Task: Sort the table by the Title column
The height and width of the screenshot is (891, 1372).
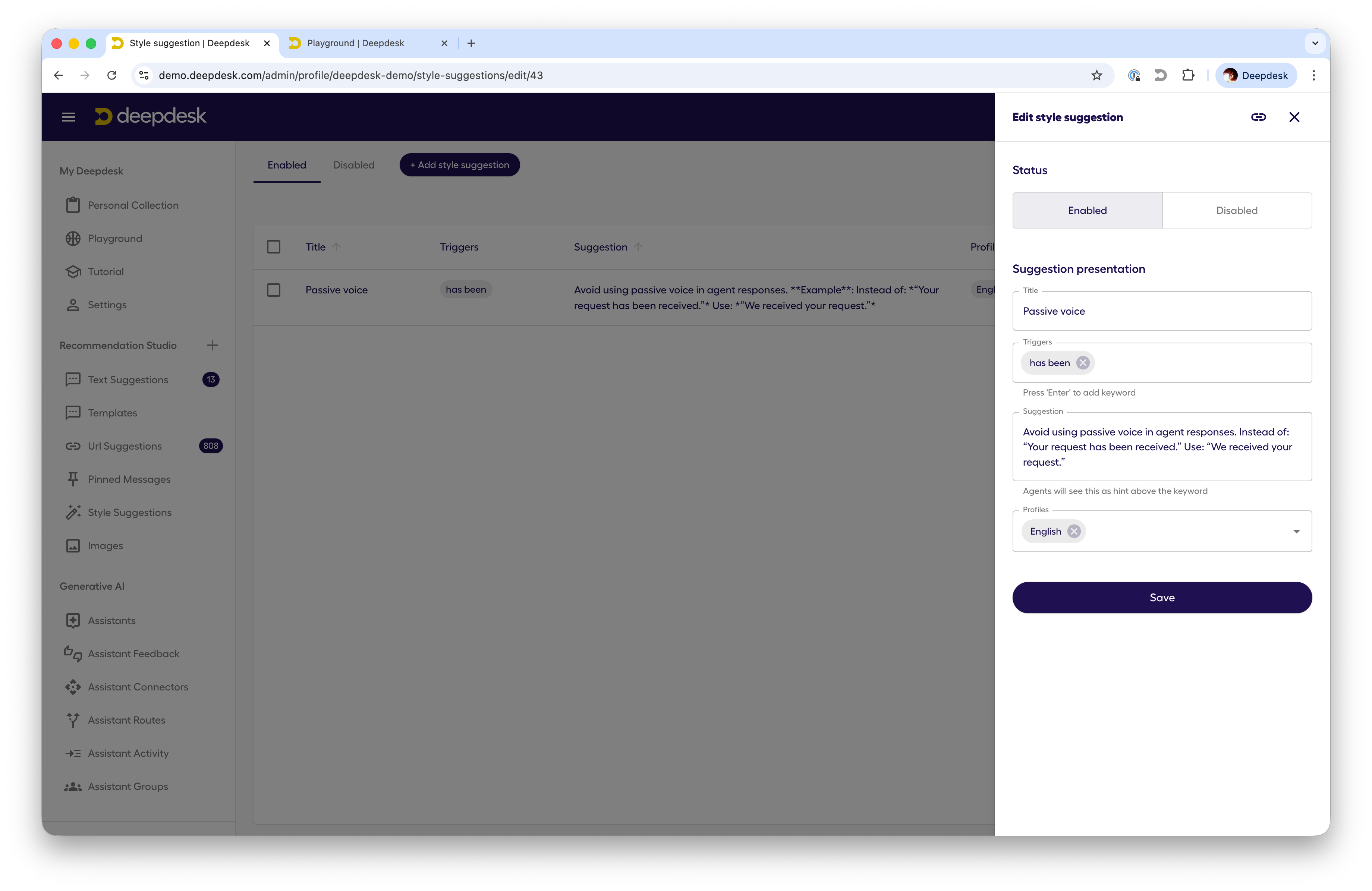Action: 316,247
